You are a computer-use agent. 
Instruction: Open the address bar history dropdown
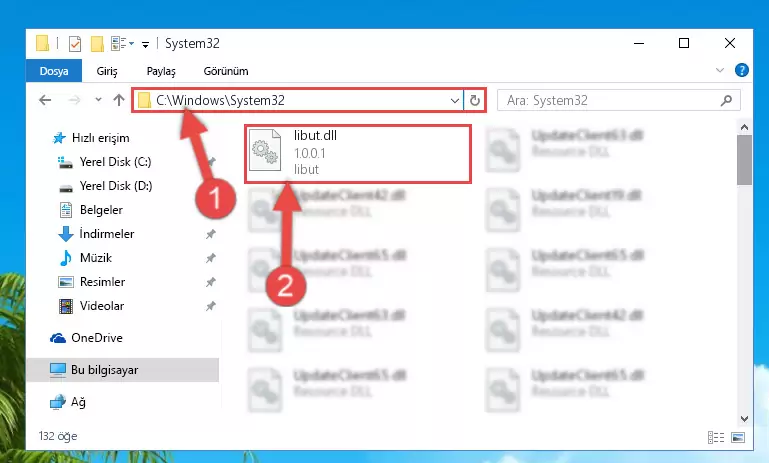[x=455, y=101]
